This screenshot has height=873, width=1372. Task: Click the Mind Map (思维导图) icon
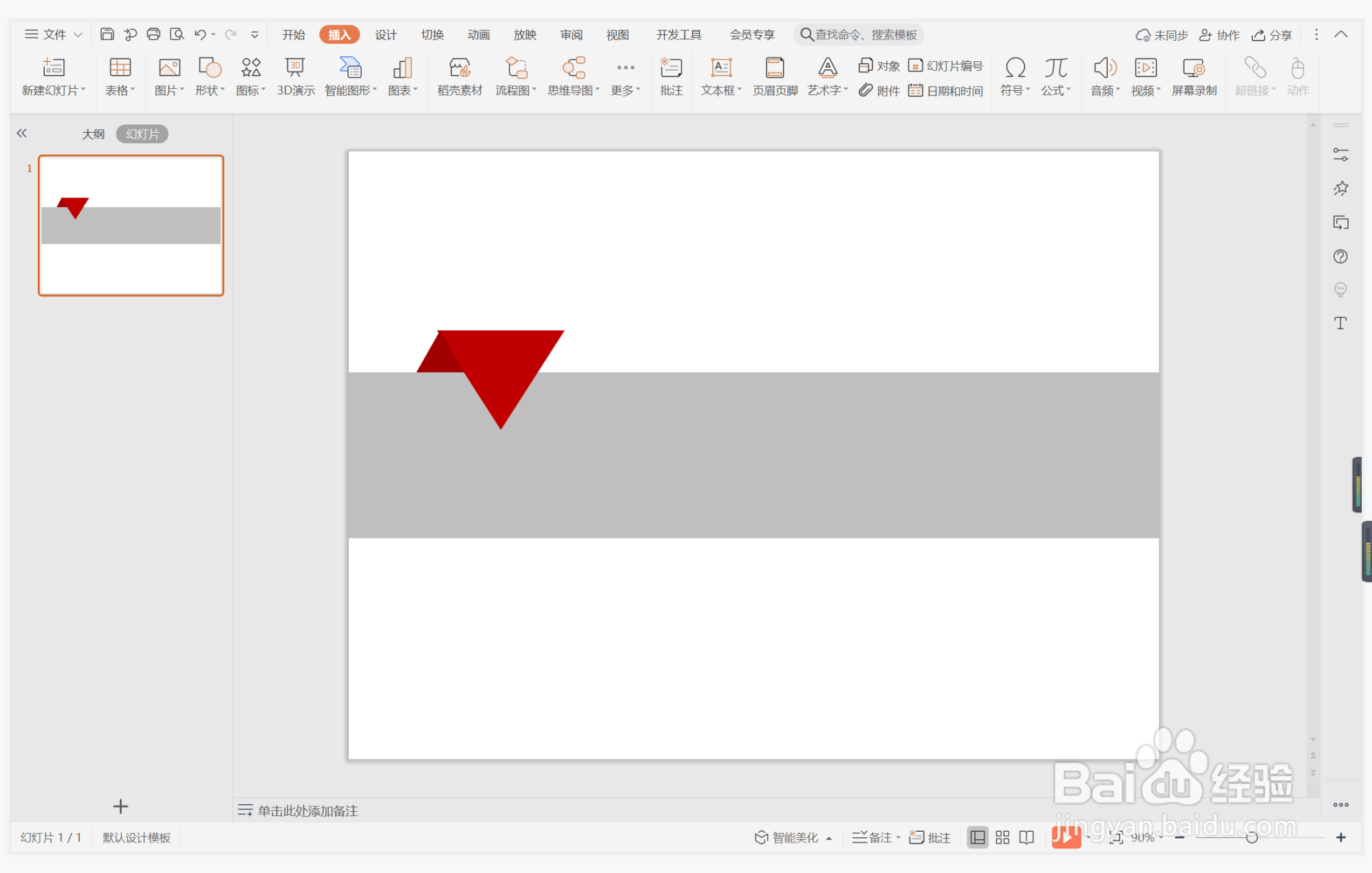(x=573, y=68)
